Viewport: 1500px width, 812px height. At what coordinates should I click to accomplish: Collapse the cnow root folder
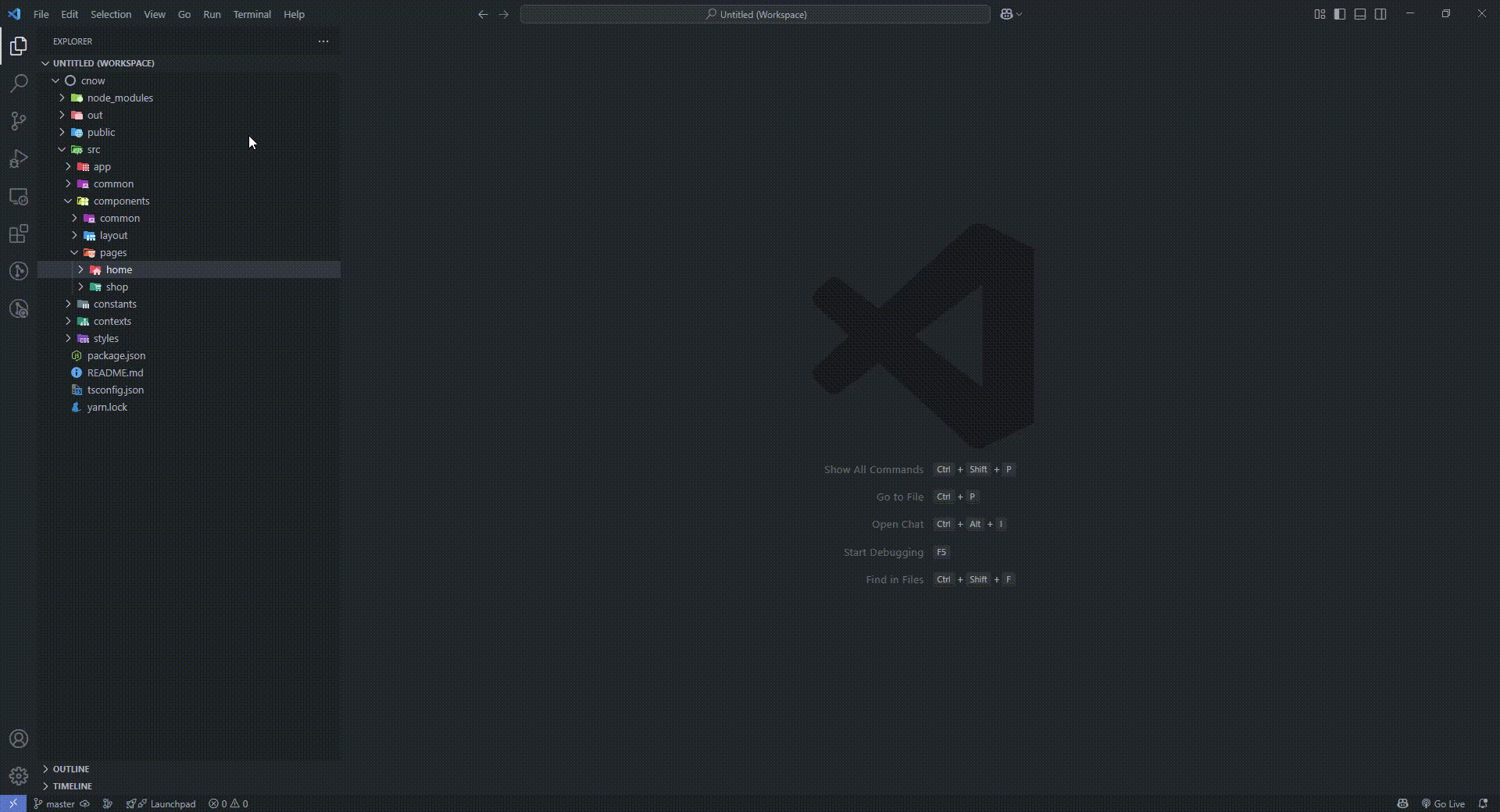point(189,80)
